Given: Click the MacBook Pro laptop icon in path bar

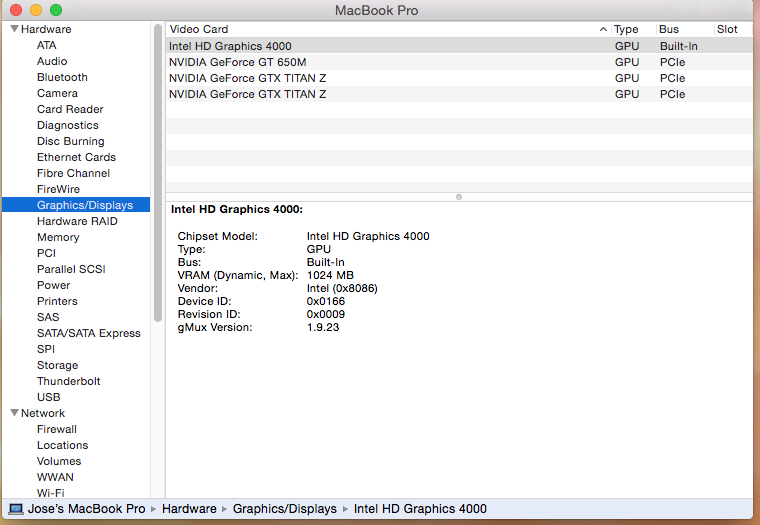Looking at the screenshot, I should pos(16,509).
